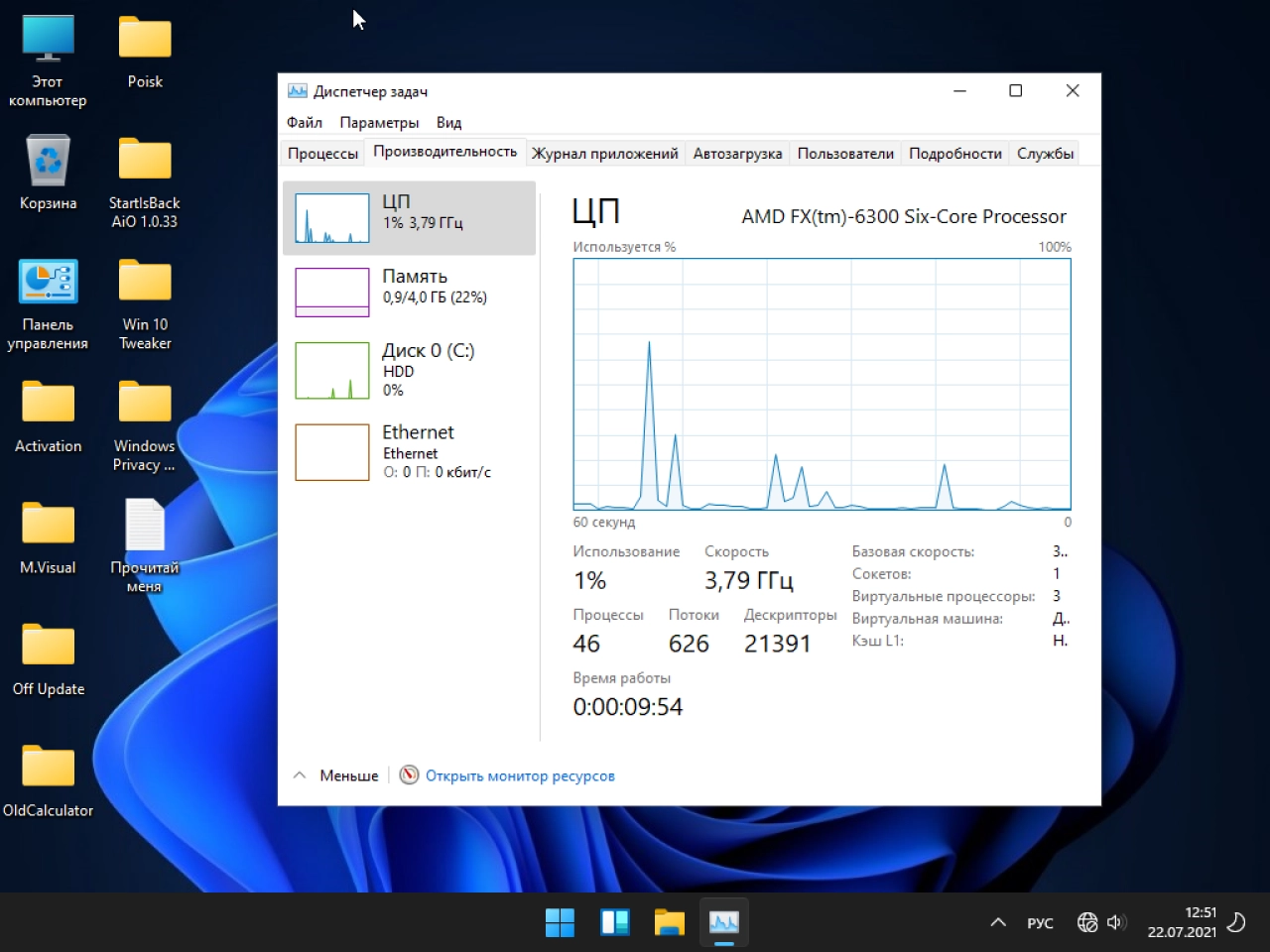The height and width of the screenshot is (952, 1270).
Task: Click the descriptors value 21391
Action: coord(778,644)
